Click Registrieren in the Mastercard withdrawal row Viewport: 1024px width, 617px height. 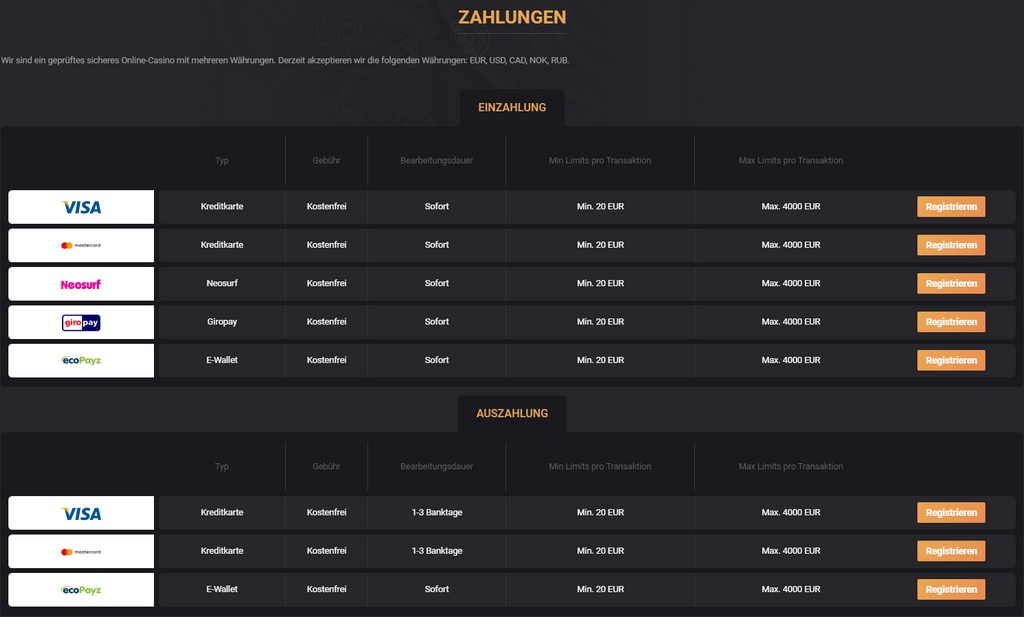[951, 551]
